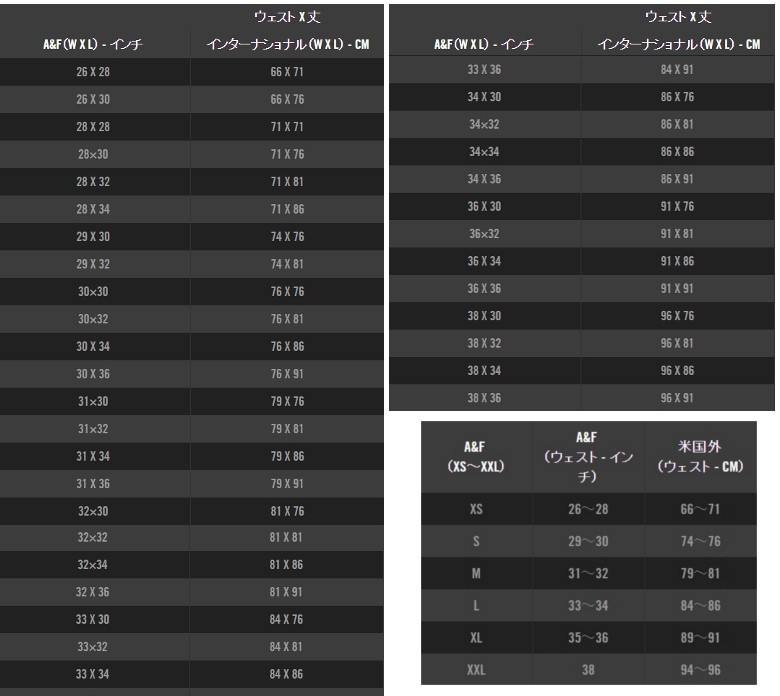
Task: Select the 81 X 81 CM value
Action: click(286, 537)
